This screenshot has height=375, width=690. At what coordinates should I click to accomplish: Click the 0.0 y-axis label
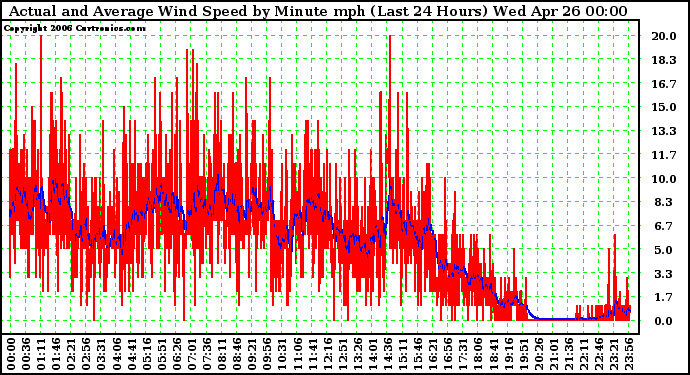point(664,321)
